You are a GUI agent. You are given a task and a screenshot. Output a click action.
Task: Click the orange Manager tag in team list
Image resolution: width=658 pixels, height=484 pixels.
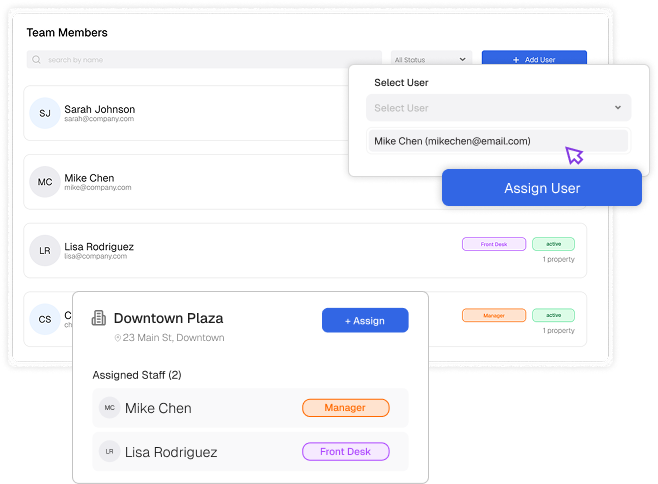pos(493,315)
